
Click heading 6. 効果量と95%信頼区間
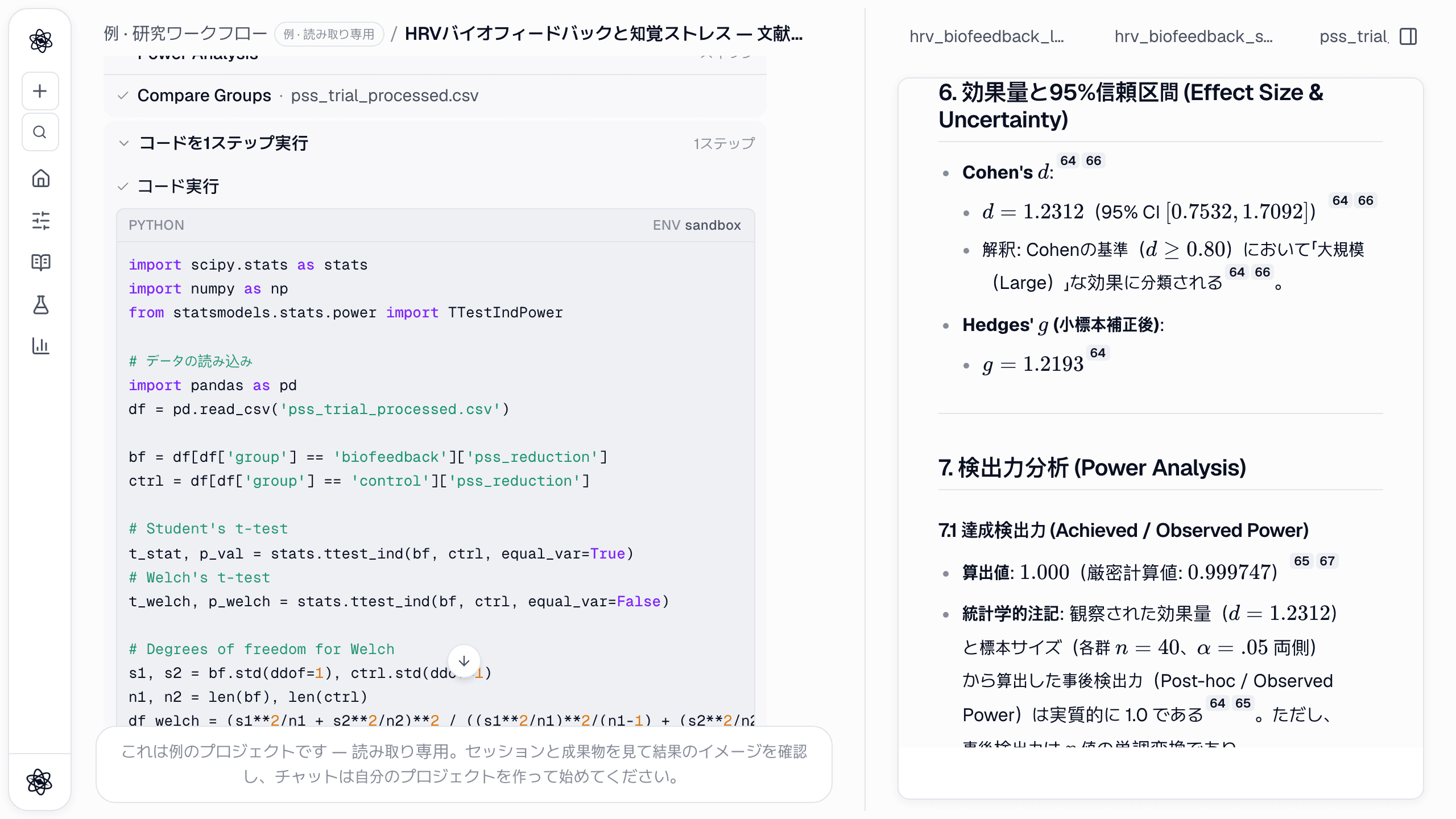[1131, 106]
